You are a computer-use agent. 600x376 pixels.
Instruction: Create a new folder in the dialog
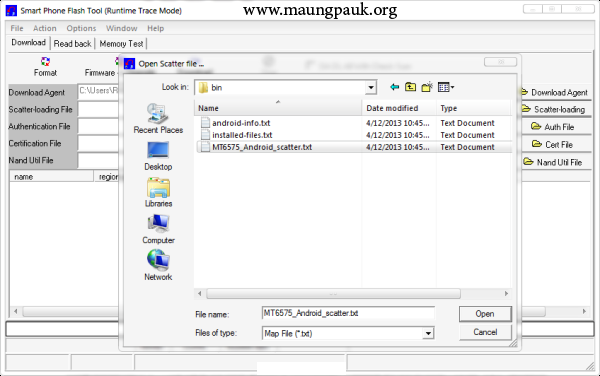427,87
